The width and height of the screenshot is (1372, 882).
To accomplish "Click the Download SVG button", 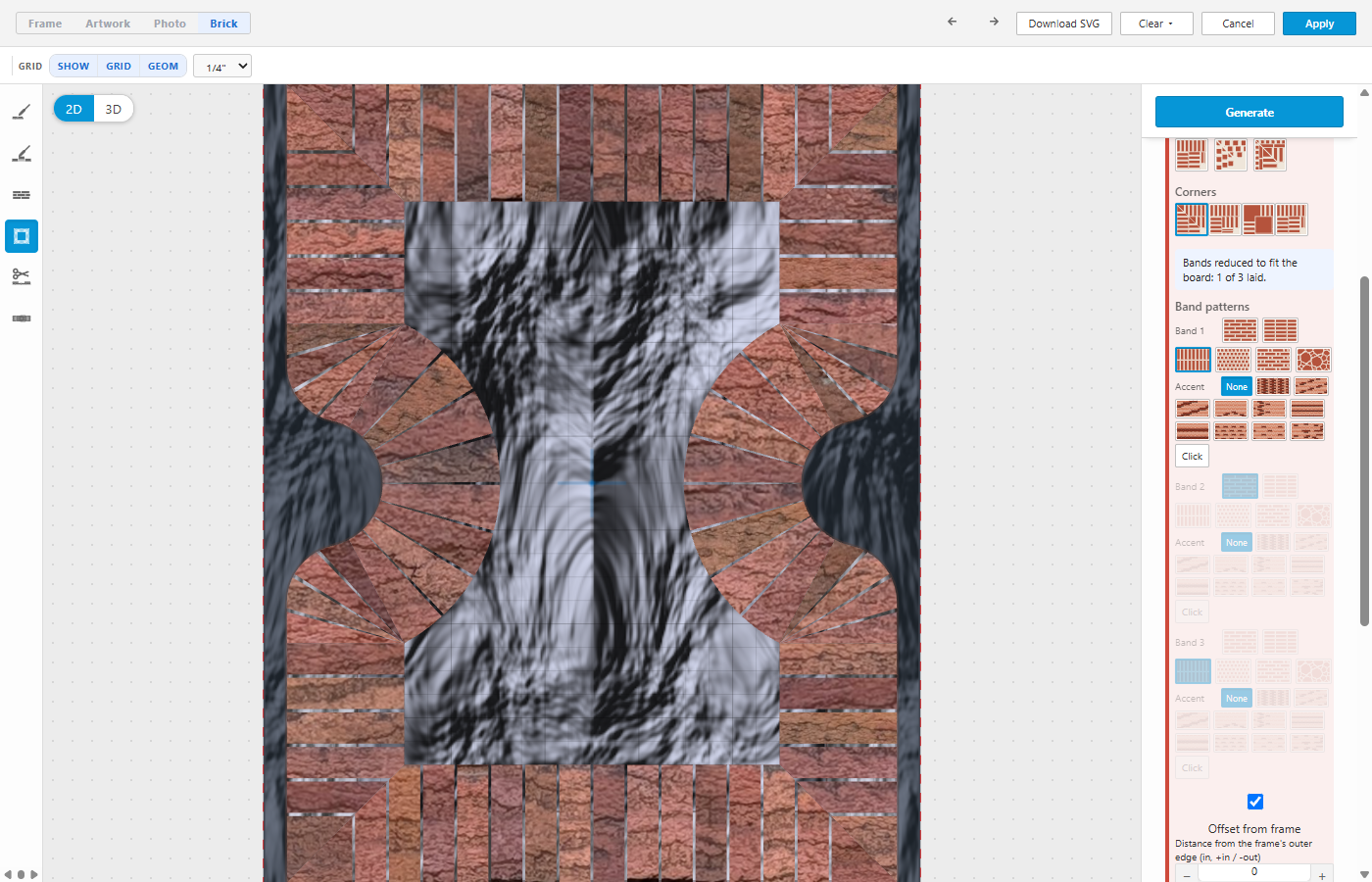I will (1064, 24).
